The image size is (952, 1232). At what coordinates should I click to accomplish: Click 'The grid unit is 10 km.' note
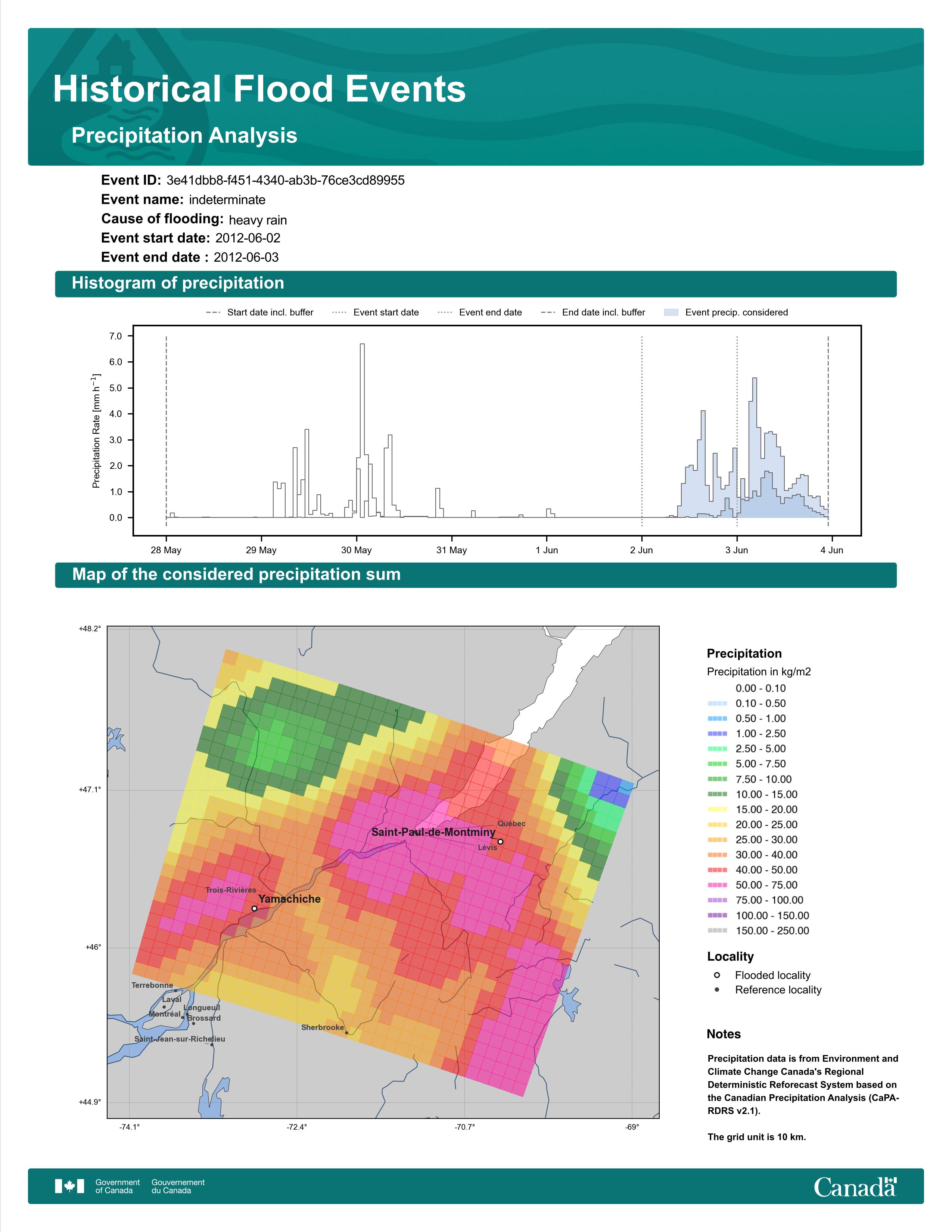(757, 1137)
